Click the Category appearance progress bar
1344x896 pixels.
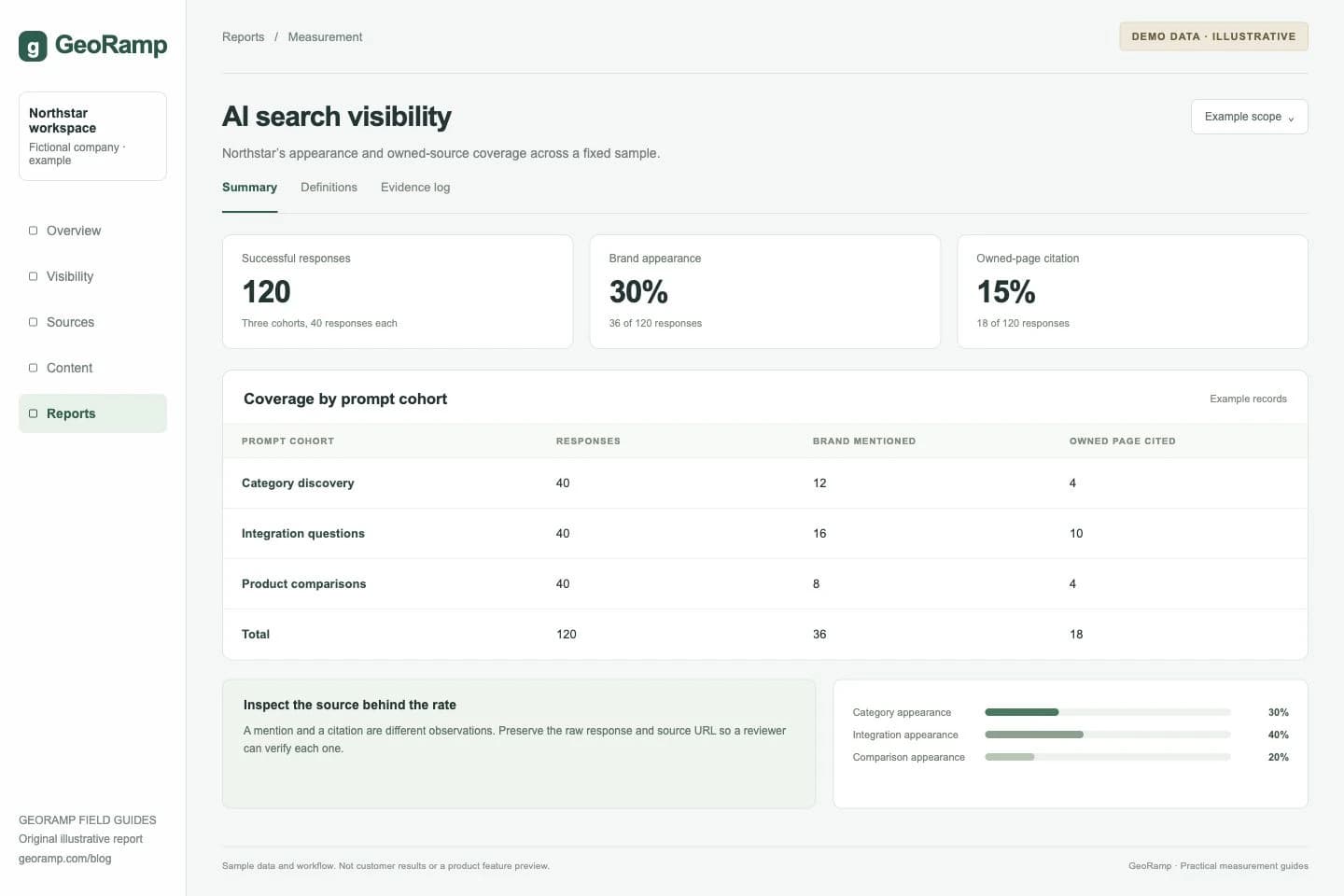pos(1108,712)
